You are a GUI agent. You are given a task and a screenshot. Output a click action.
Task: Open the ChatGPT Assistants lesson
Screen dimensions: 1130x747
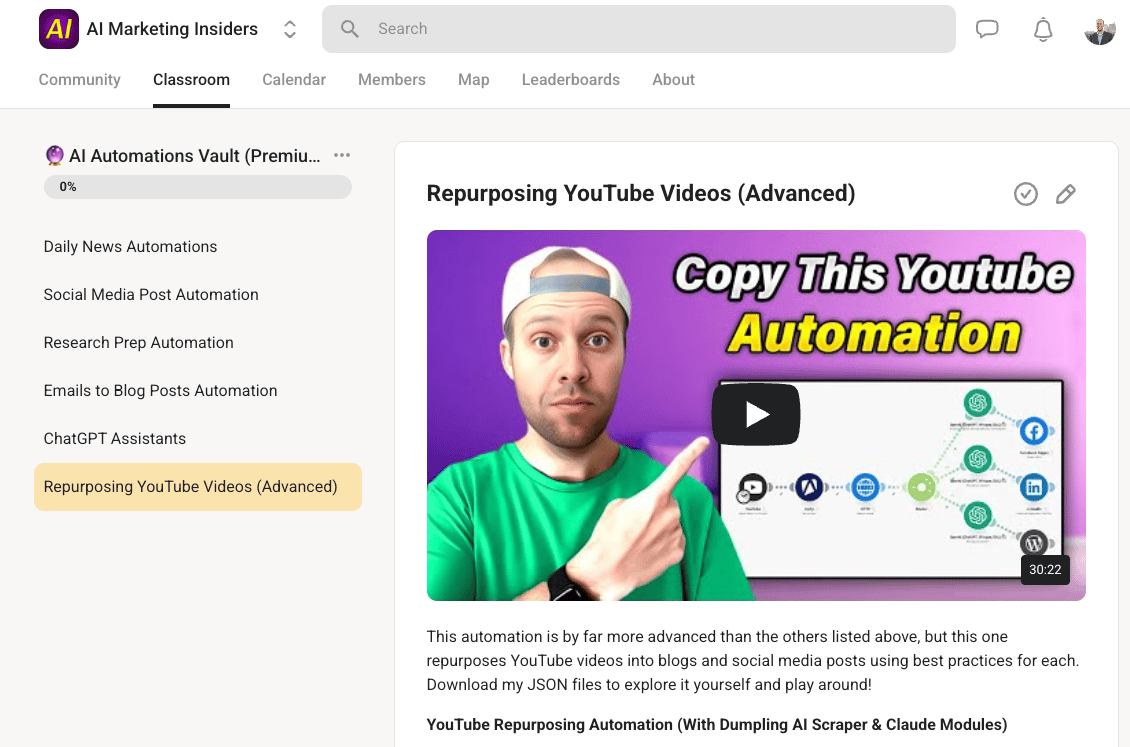click(115, 439)
